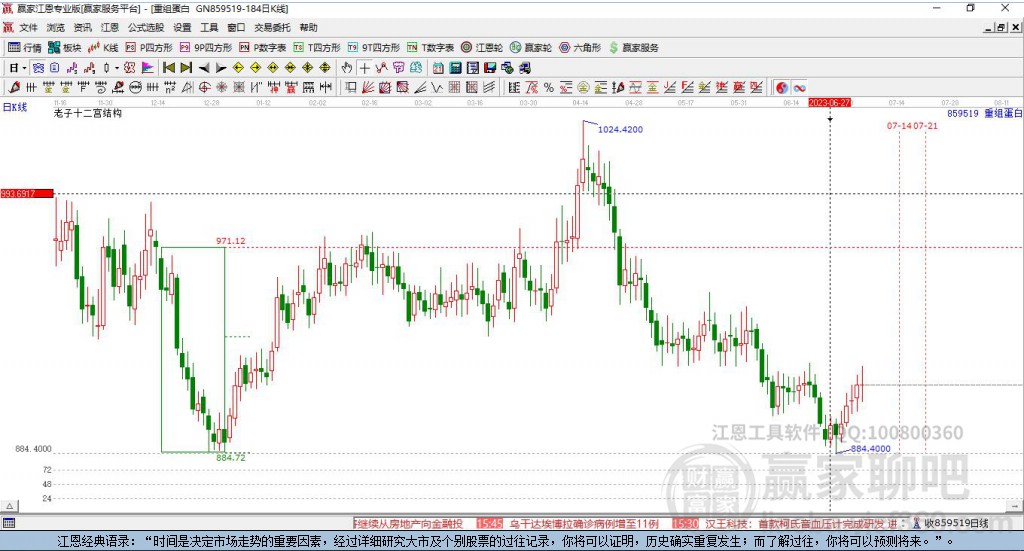This screenshot has height=551, width=1024.
Task: Expand the 日 period dropdown arrow
Action: click(24, 68)
